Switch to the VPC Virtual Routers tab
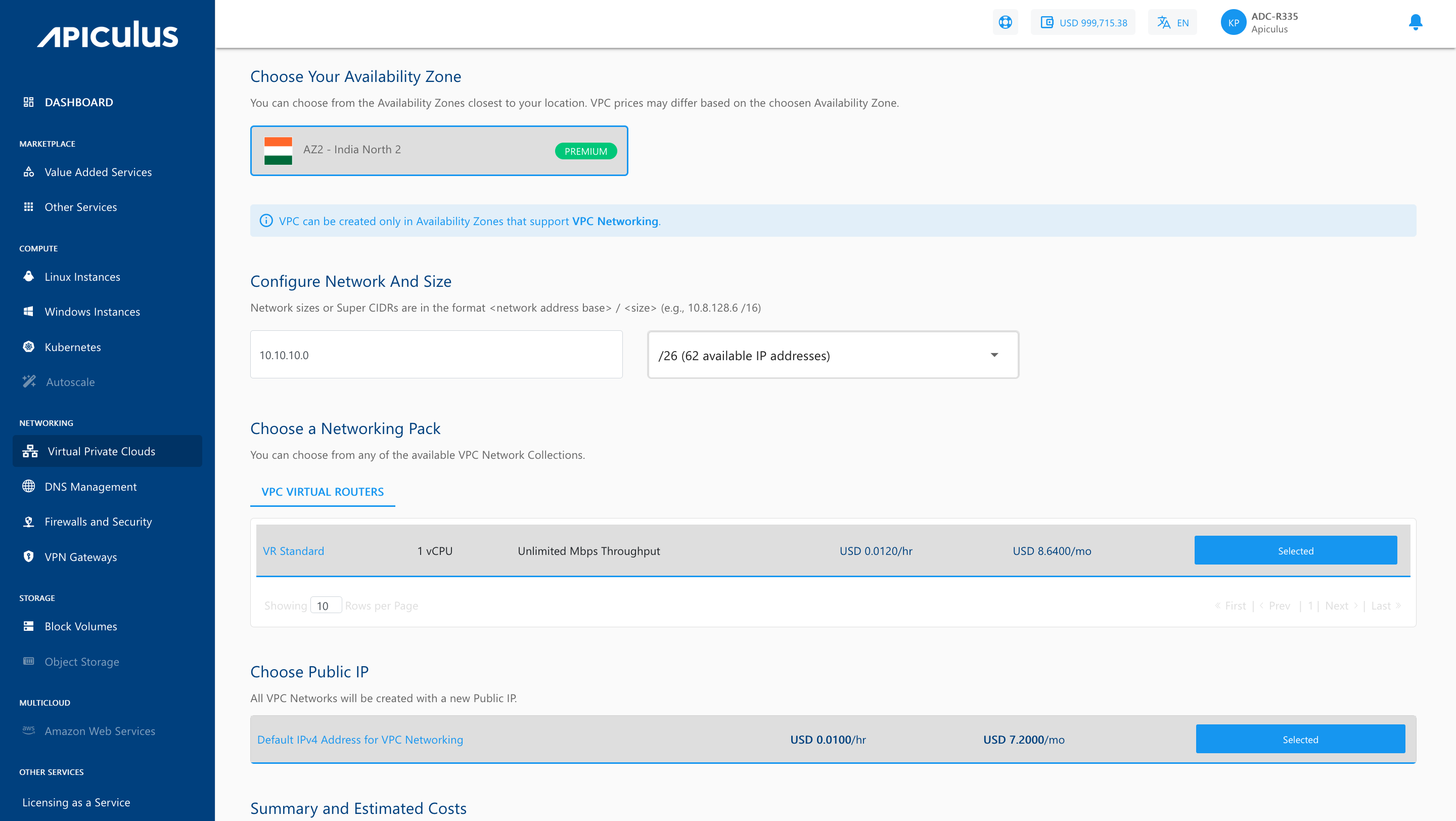Image resolution: width=1456 pixels, height=821 pixels. tap(322, 491)
